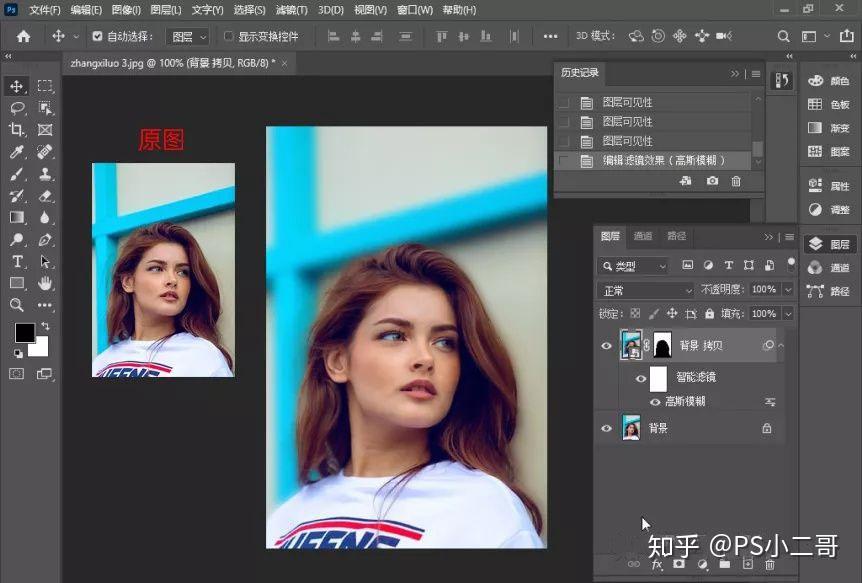Toggle visibility of 高斯模糊 filter
Image resolution: width=862 pixels, height=583 pixels.
656,401
